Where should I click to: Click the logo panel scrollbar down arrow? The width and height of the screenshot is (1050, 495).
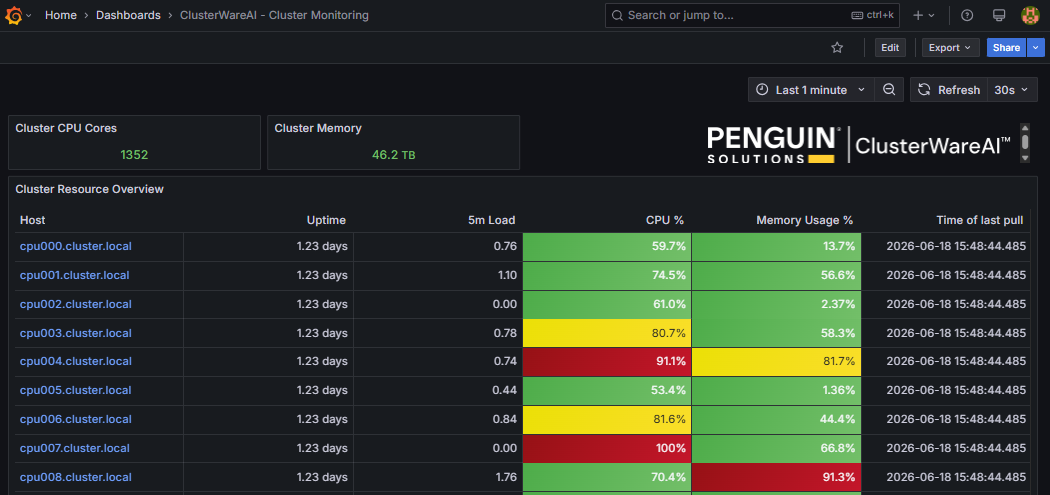click(x=1025, y=158)
